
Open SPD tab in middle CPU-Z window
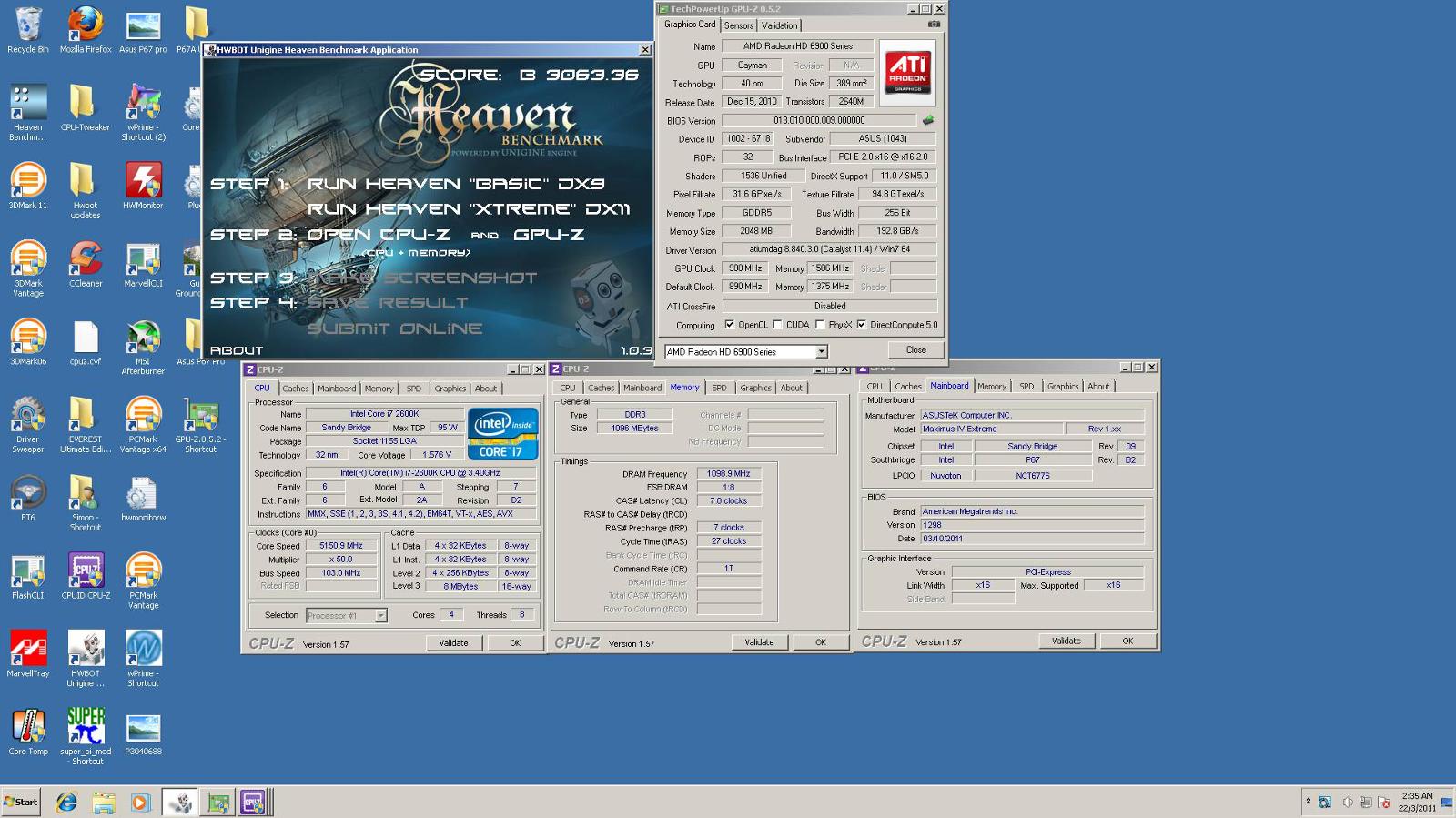click(719, 388)
